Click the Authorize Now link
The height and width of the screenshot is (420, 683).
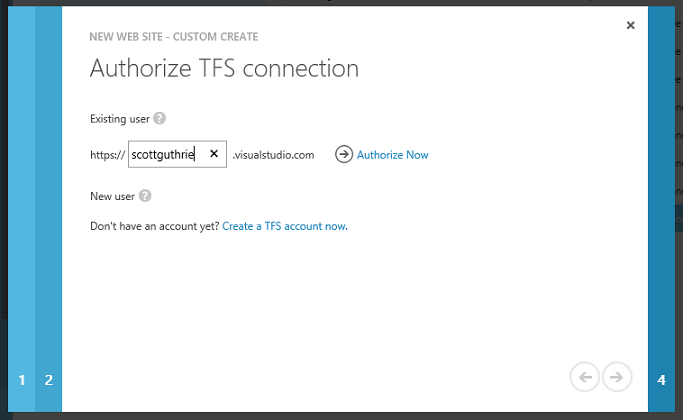(392, 155)
